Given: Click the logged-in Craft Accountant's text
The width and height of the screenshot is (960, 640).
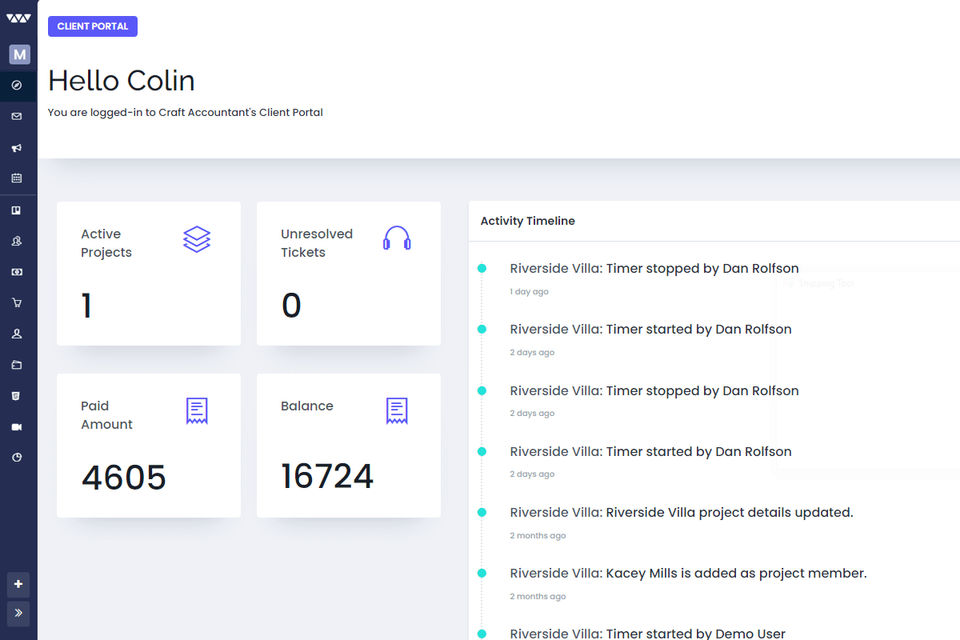Looking at the screenshot, I should [x=185, y=113].
